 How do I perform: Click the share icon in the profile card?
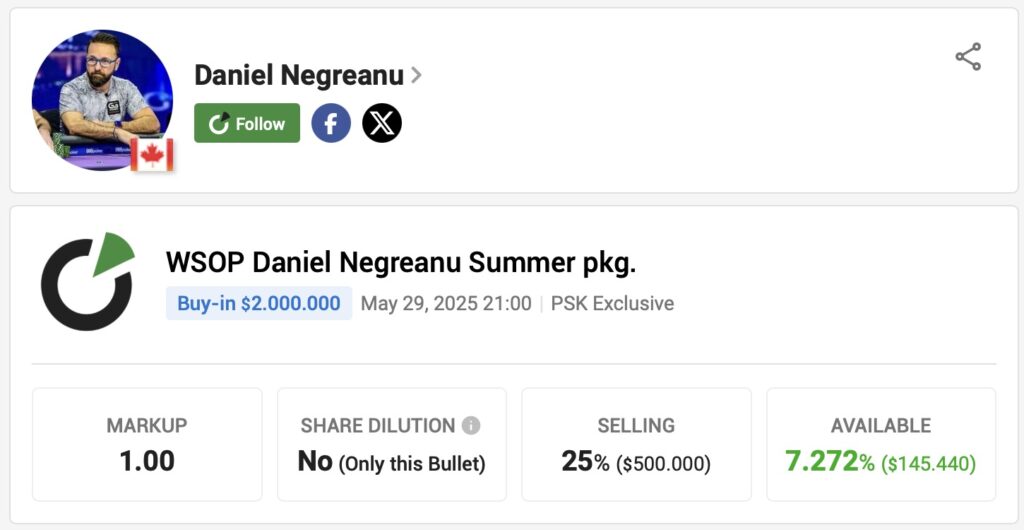point(968,57)
